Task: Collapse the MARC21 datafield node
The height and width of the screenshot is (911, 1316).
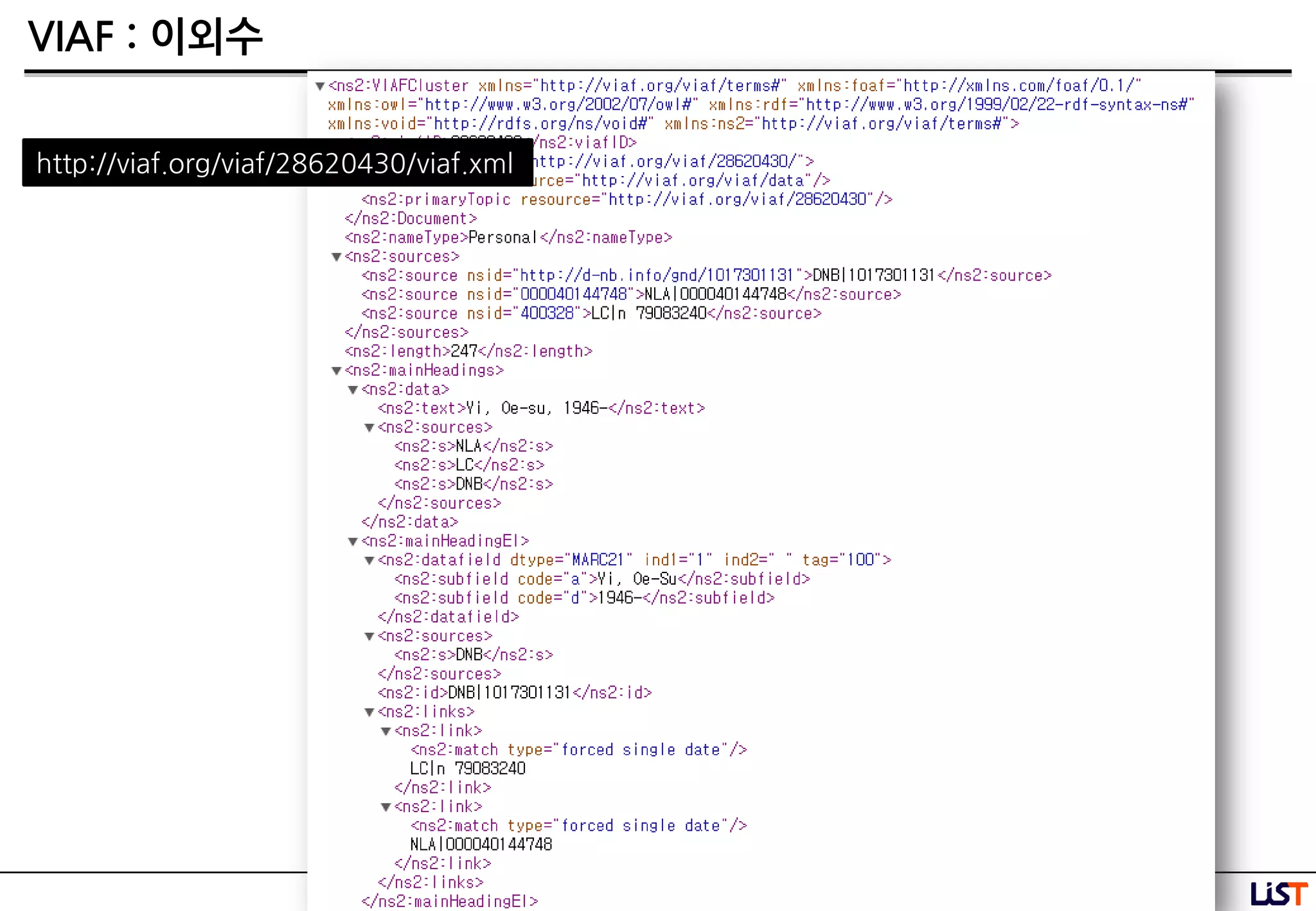Action: coord(369,560)
